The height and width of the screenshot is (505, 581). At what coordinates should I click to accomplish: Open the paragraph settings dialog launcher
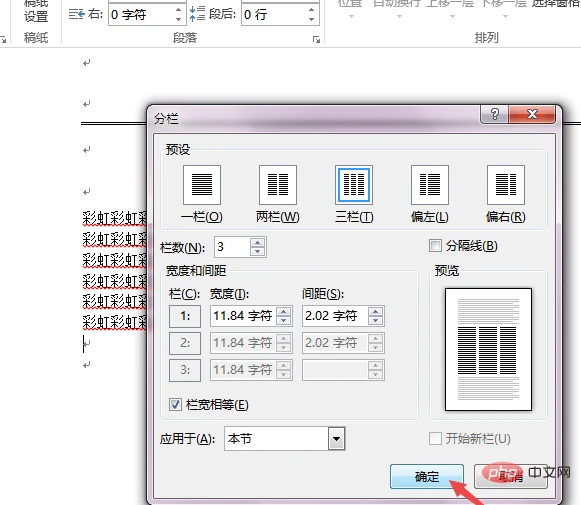click(316, 39)
